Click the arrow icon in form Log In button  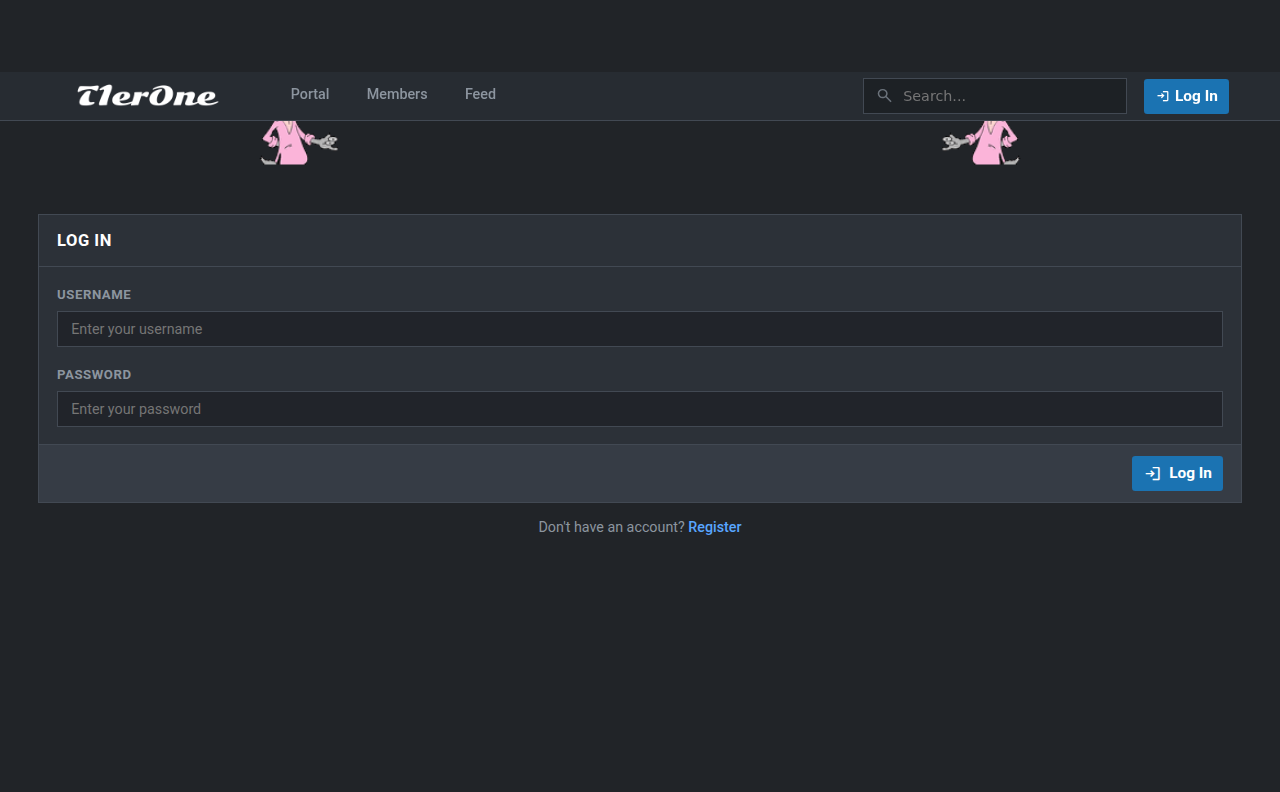(1153, 474)
